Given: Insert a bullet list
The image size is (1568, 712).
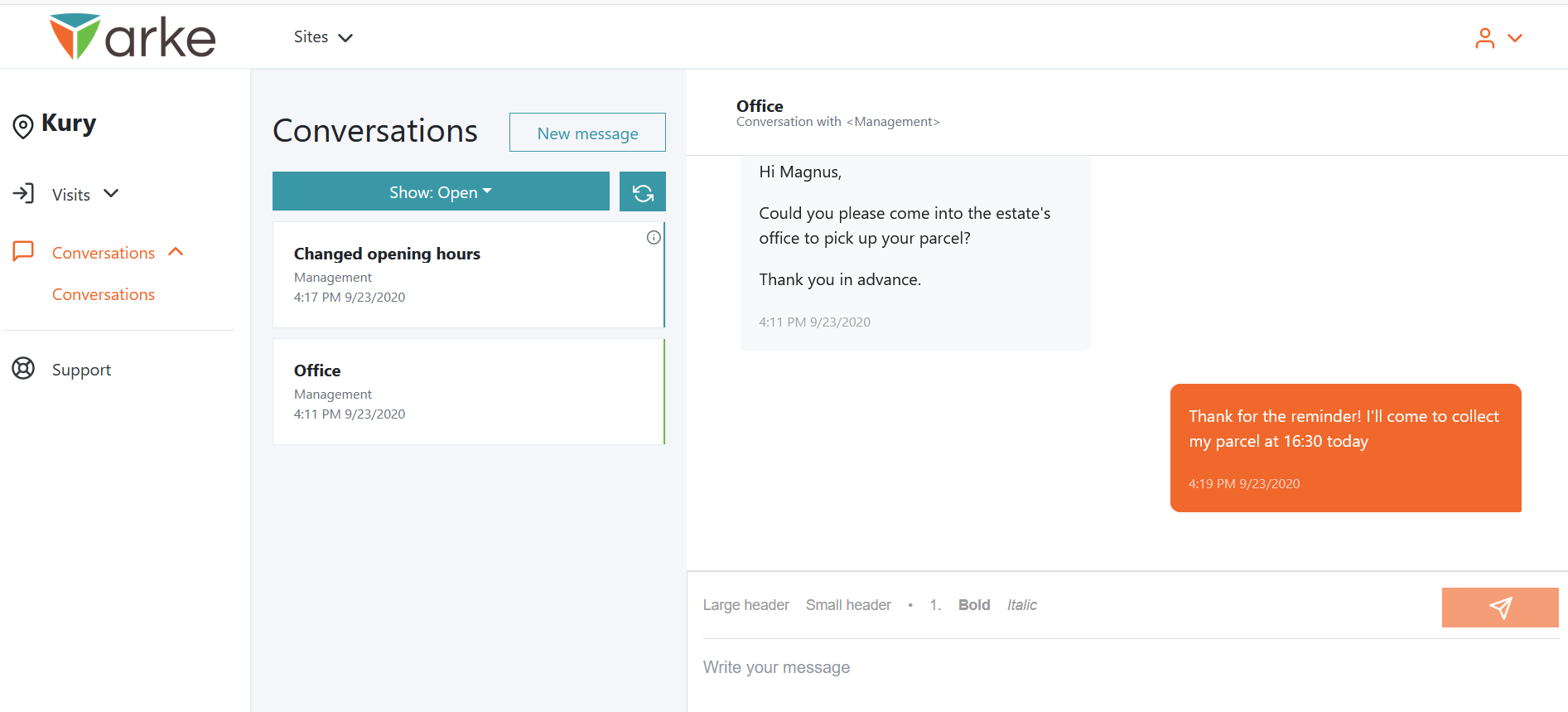Looking at the screenshot, I should (910, 605).
